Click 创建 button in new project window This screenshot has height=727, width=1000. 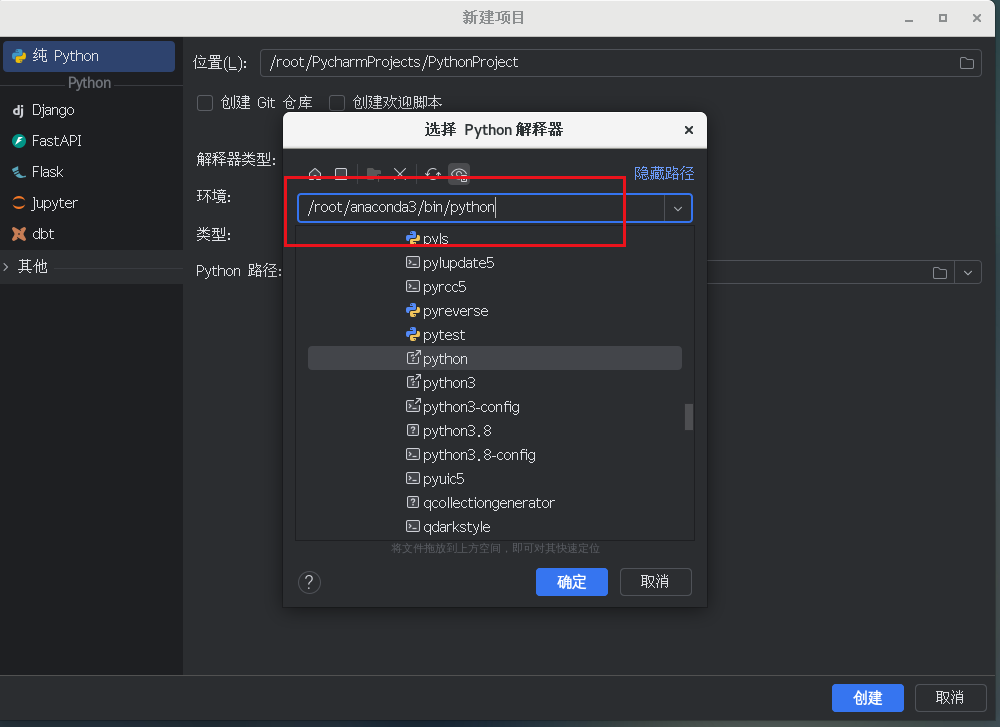[x=867, y=698]
